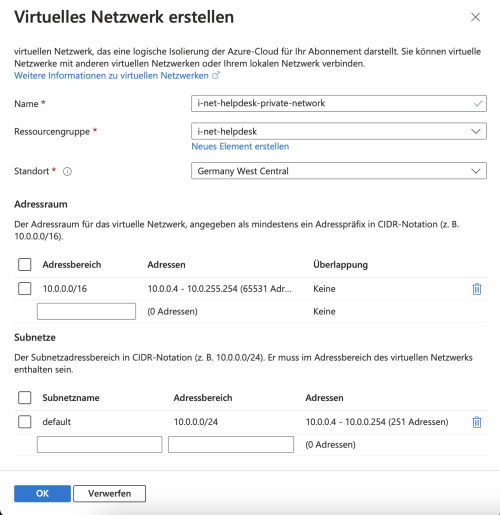Image resolution: width=500 pixels, height=515 pixels.
Task: Open Weitere Informationen zu virtuellen Netzwerken link
Action: (111, 76)
